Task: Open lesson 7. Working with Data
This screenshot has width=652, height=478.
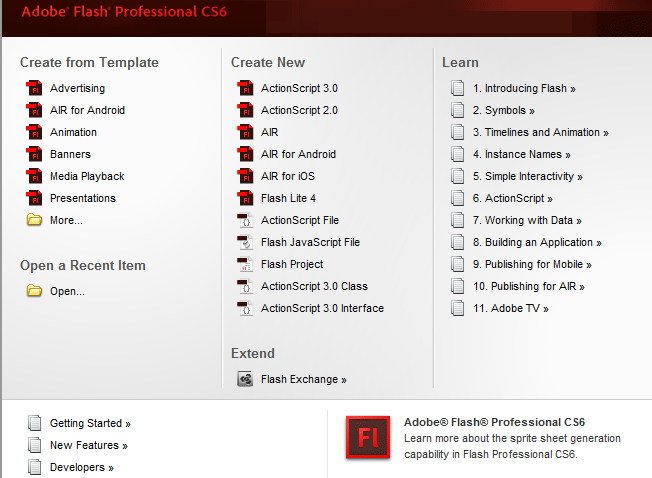Action: coord(527,220)
